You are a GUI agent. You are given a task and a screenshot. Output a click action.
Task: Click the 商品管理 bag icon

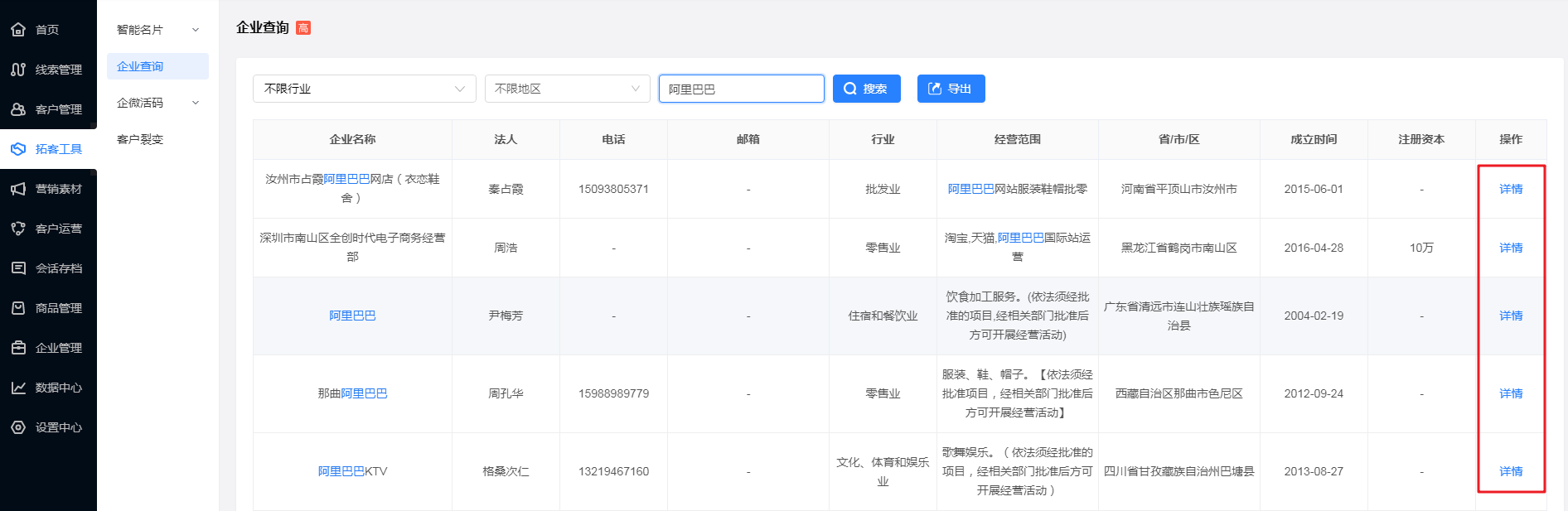(18, 308)
